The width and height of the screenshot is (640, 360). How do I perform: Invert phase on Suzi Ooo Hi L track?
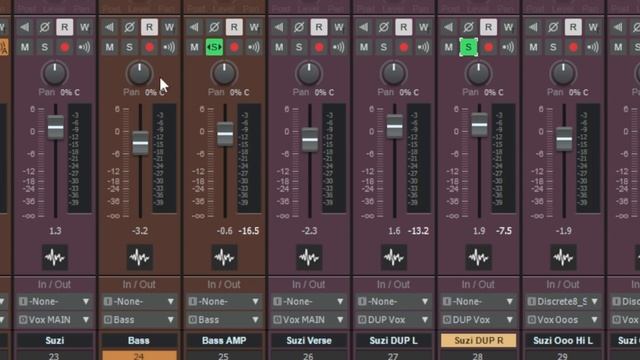point(553,27)
